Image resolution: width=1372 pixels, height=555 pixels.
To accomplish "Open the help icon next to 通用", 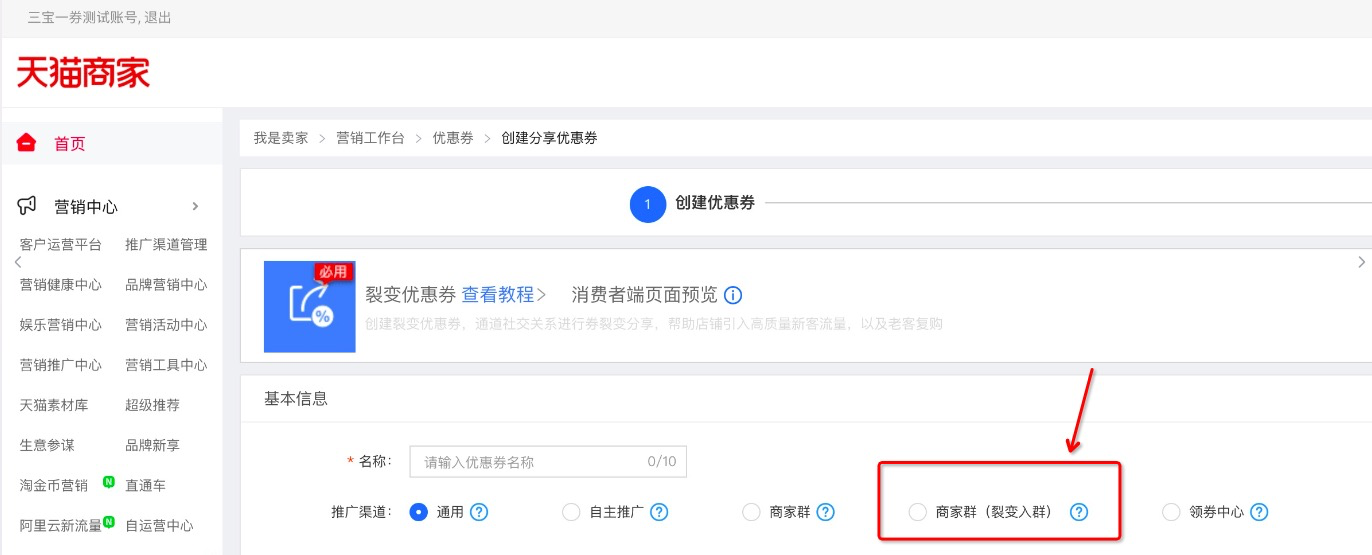I will pyautogui.click(x=479, y=512).
